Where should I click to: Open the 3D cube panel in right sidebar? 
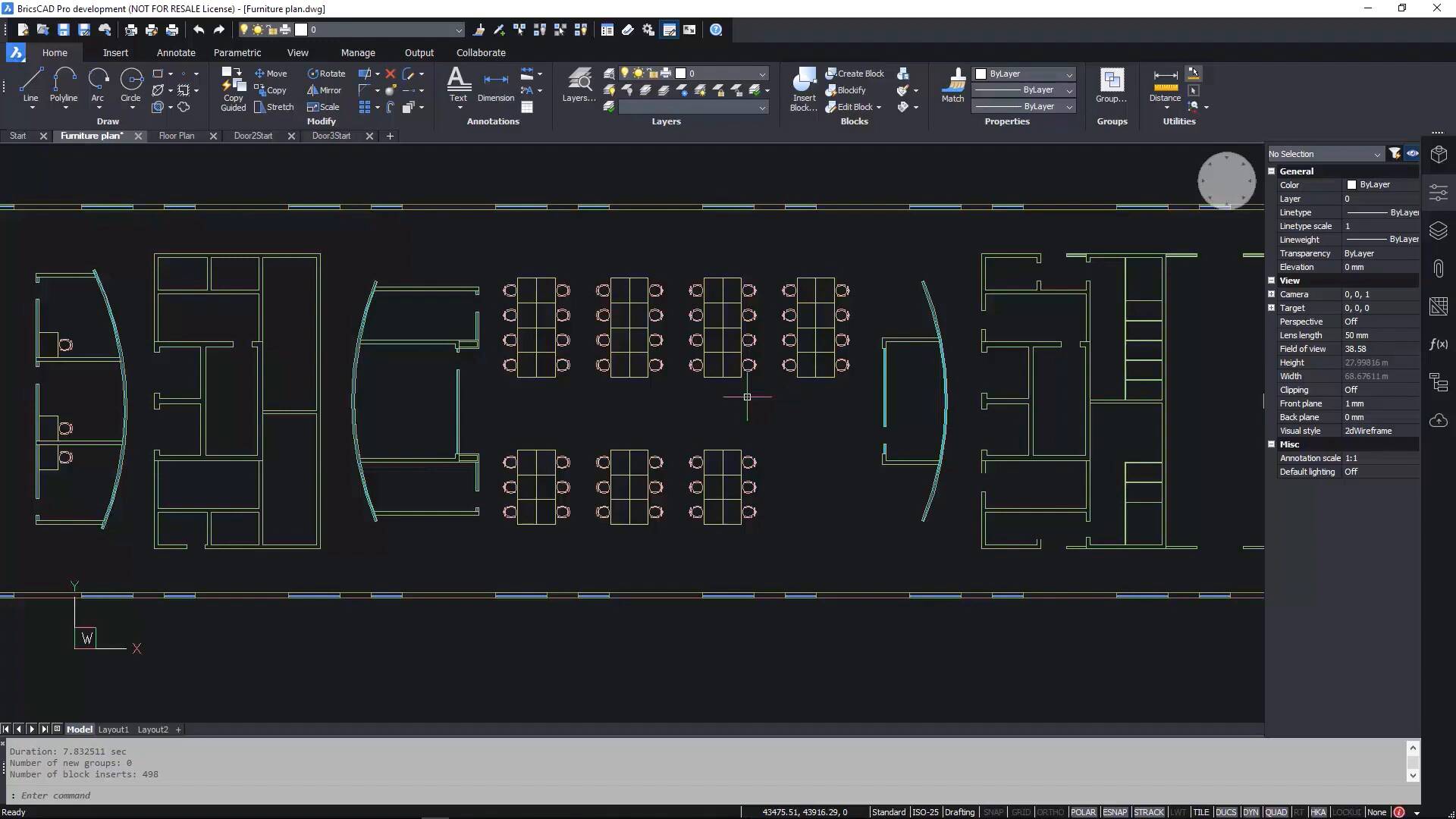[x=1439, y=155]
